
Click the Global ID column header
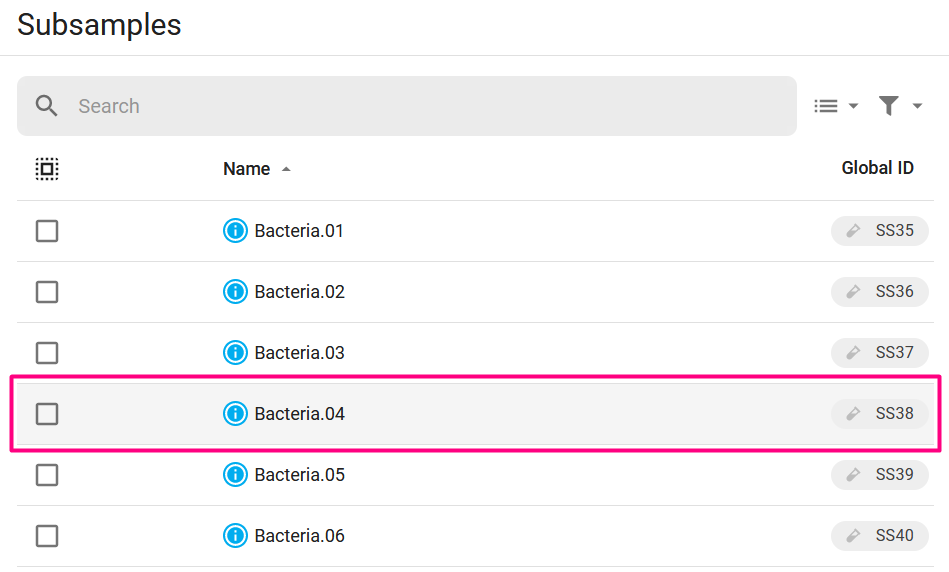tap(877, 168)
